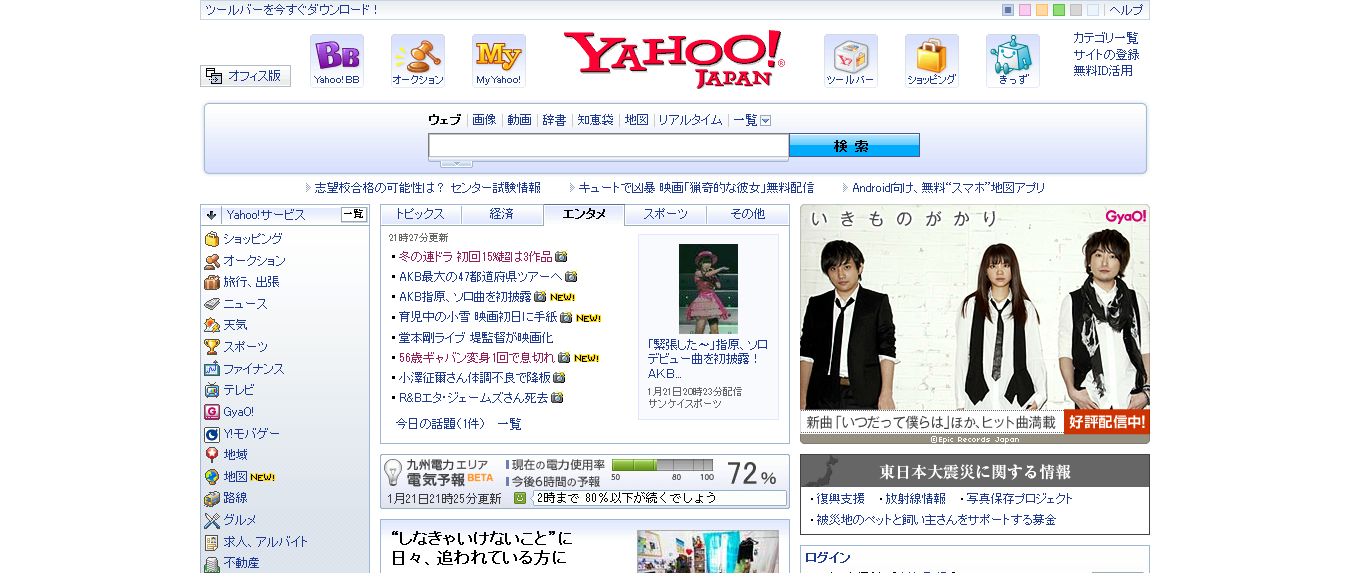Select the 知恵袋 search tab
This screenshot has width=1349, height=573.
click(x=595, y=120)
